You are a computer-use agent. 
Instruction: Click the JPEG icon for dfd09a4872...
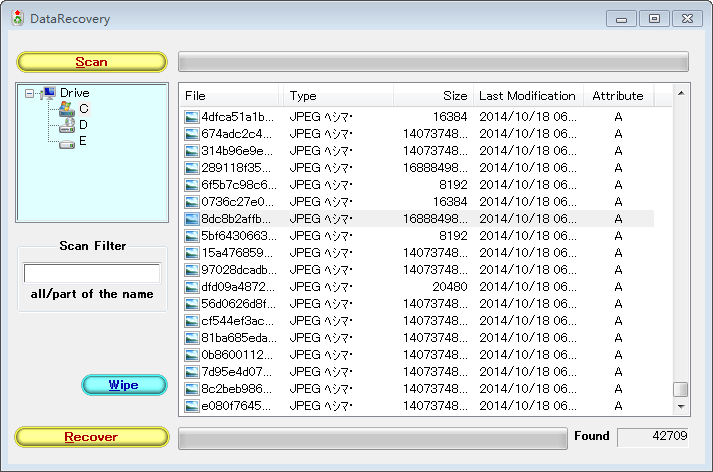pyautogui.click(x=191, y=287)
